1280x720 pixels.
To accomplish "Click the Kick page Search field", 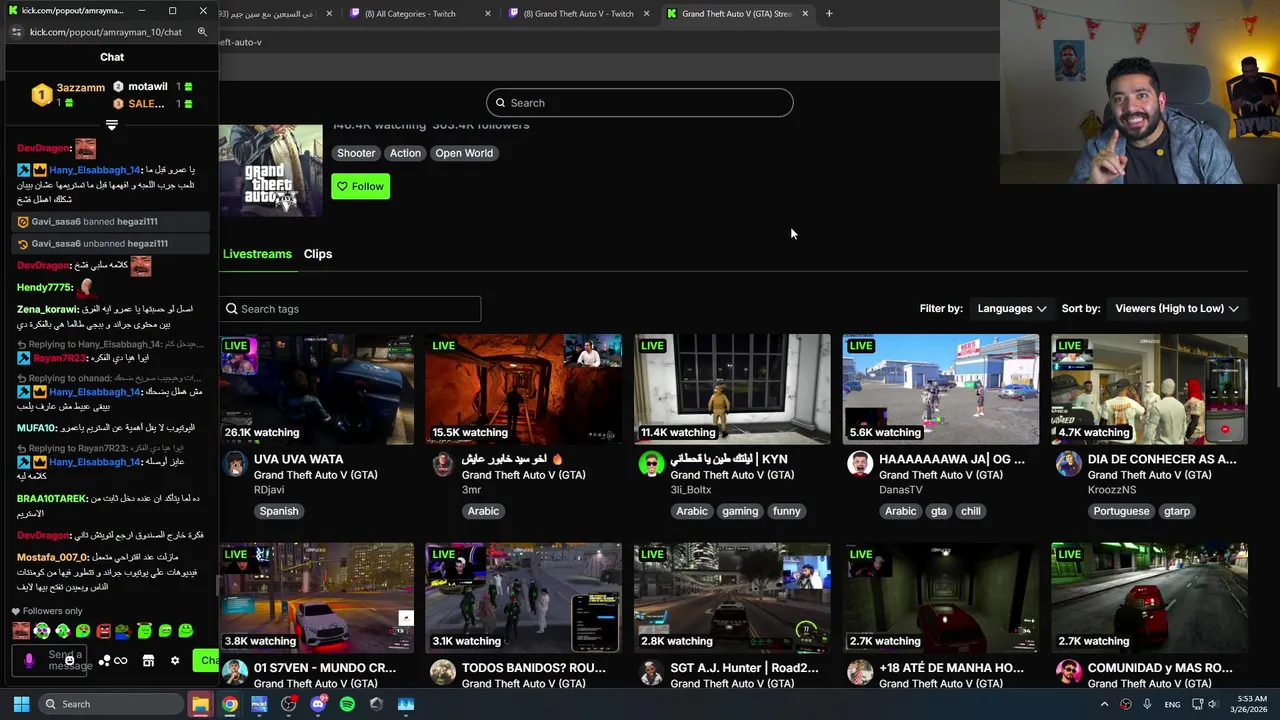I will click(639, 103).
